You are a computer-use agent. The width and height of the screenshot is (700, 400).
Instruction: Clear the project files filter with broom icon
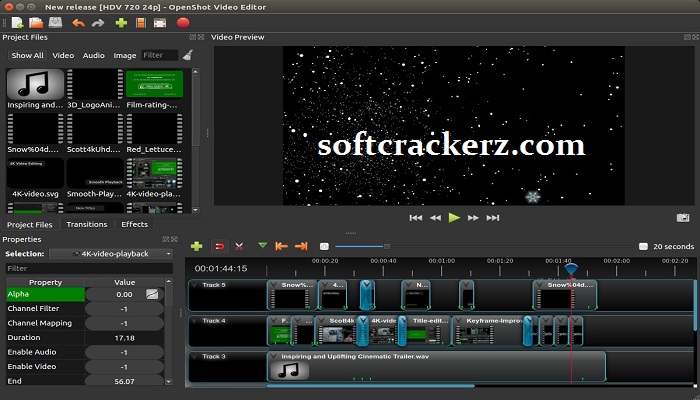pyautogui.click(x=188, y=55)
